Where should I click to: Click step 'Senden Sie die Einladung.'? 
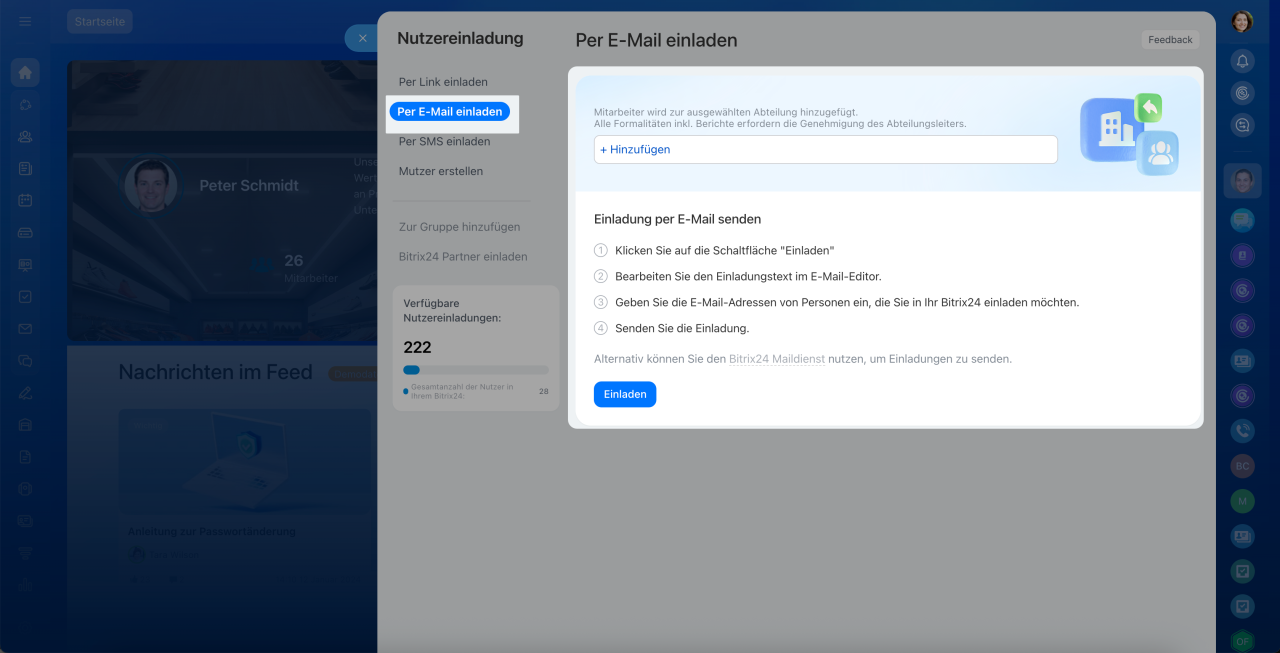click(682, 328)
